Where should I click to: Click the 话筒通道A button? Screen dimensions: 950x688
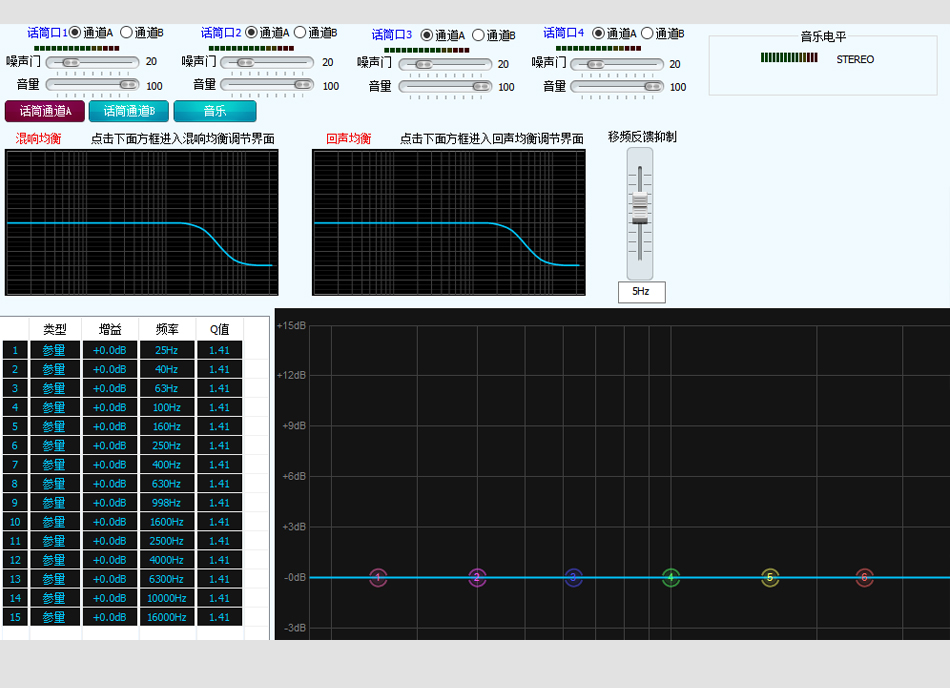coord(44,111)
